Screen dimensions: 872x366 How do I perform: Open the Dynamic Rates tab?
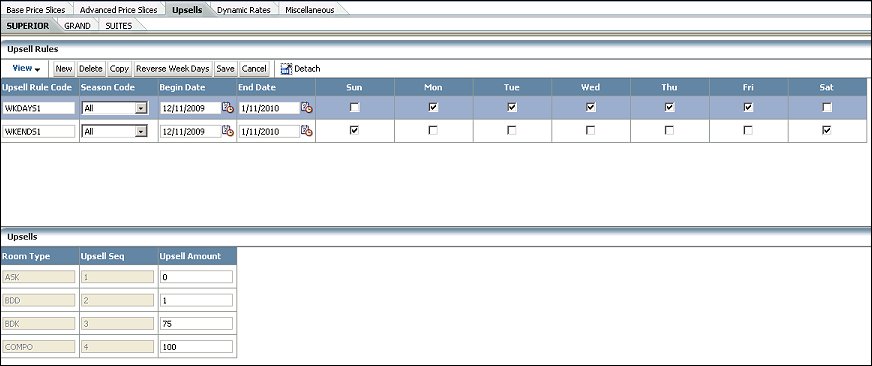(244, 10)
